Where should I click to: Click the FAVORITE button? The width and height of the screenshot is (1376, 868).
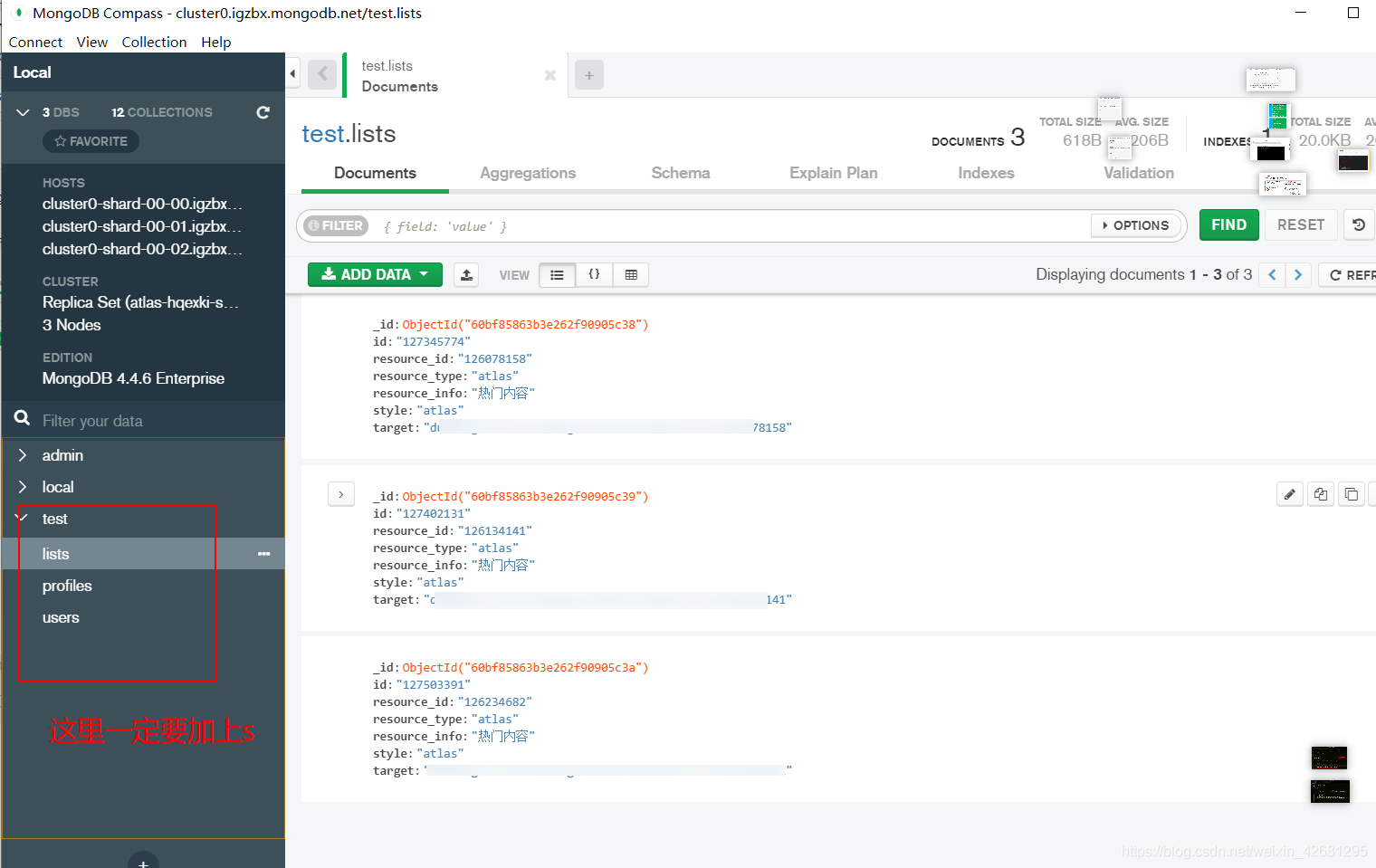click(91, 141)
